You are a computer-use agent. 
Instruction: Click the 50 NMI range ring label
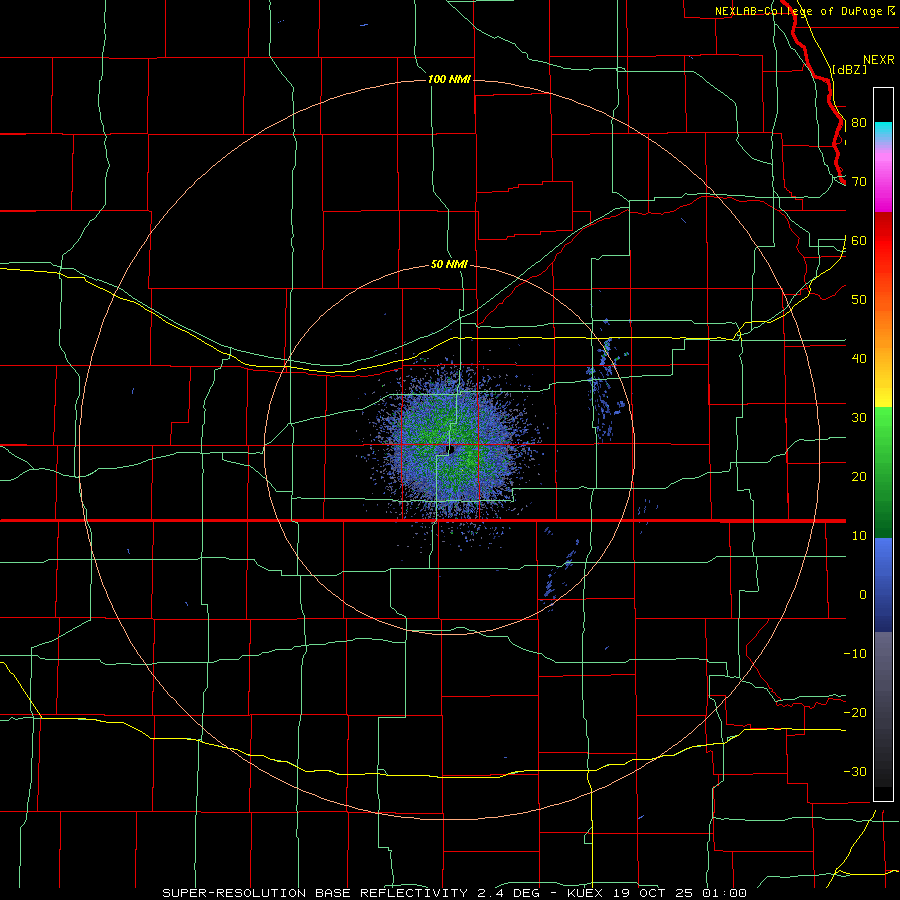click(x=449, y=264)
